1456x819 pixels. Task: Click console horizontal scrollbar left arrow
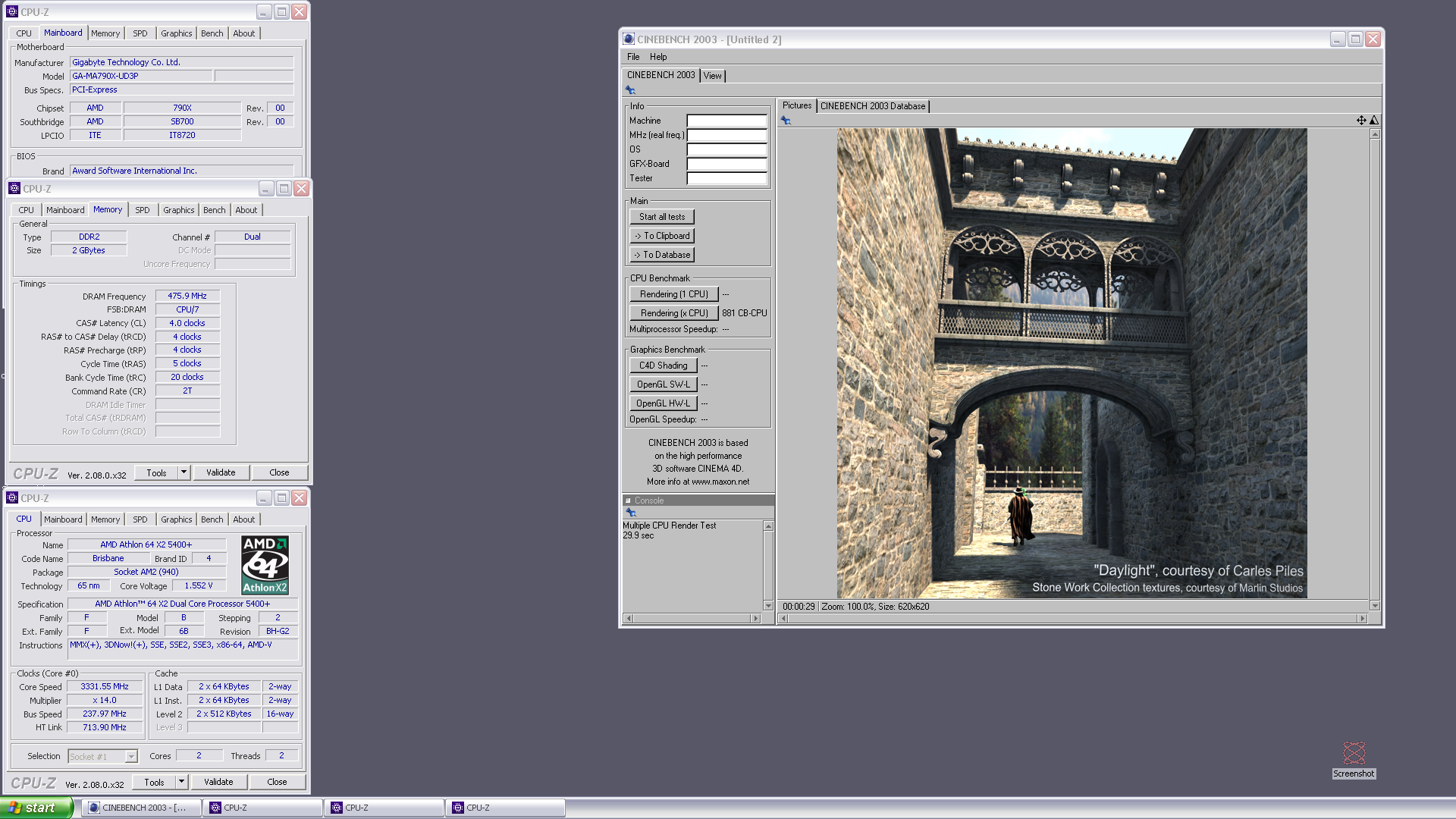(x=628, y=619)
